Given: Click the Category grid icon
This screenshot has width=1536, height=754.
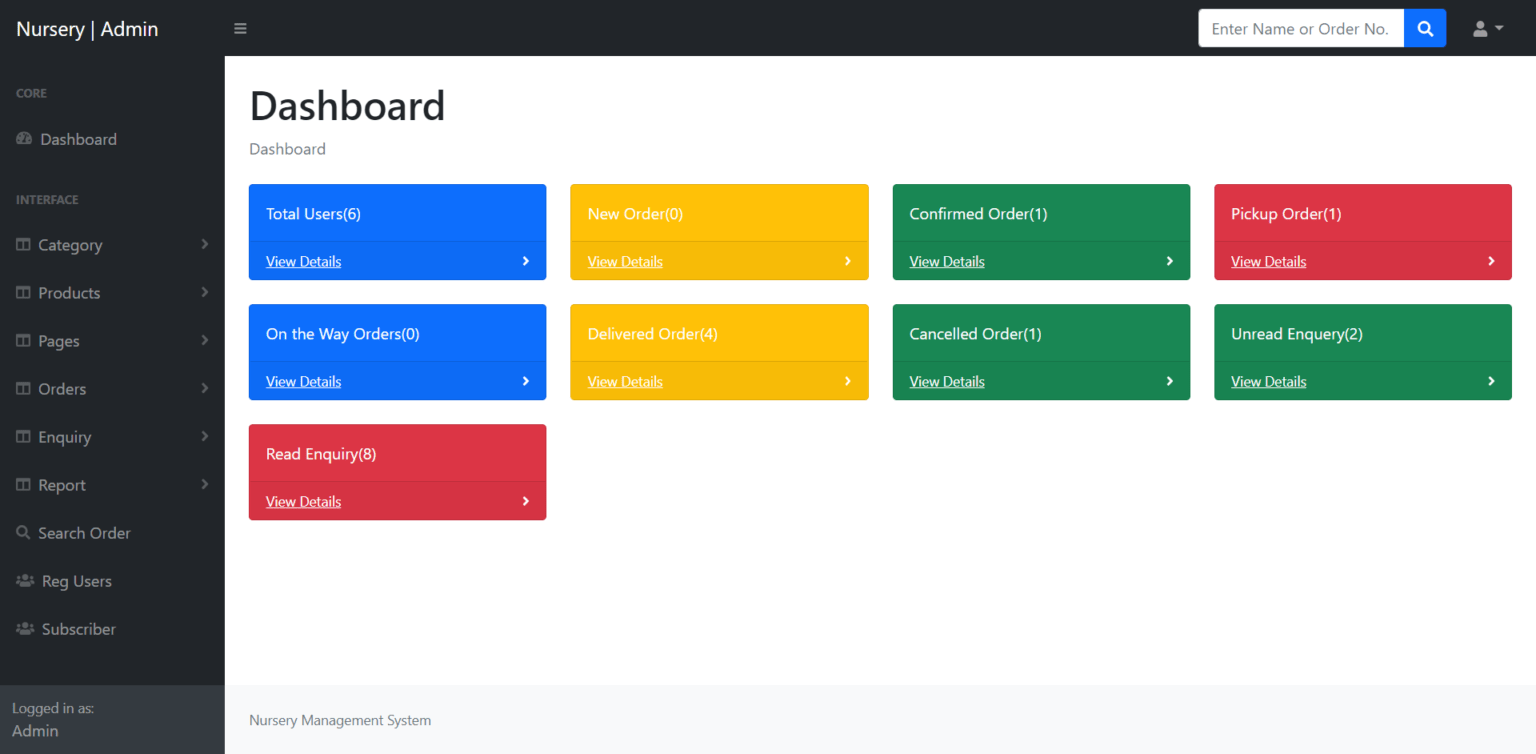Looking at the screenshot, I should (x=23, y=245).
